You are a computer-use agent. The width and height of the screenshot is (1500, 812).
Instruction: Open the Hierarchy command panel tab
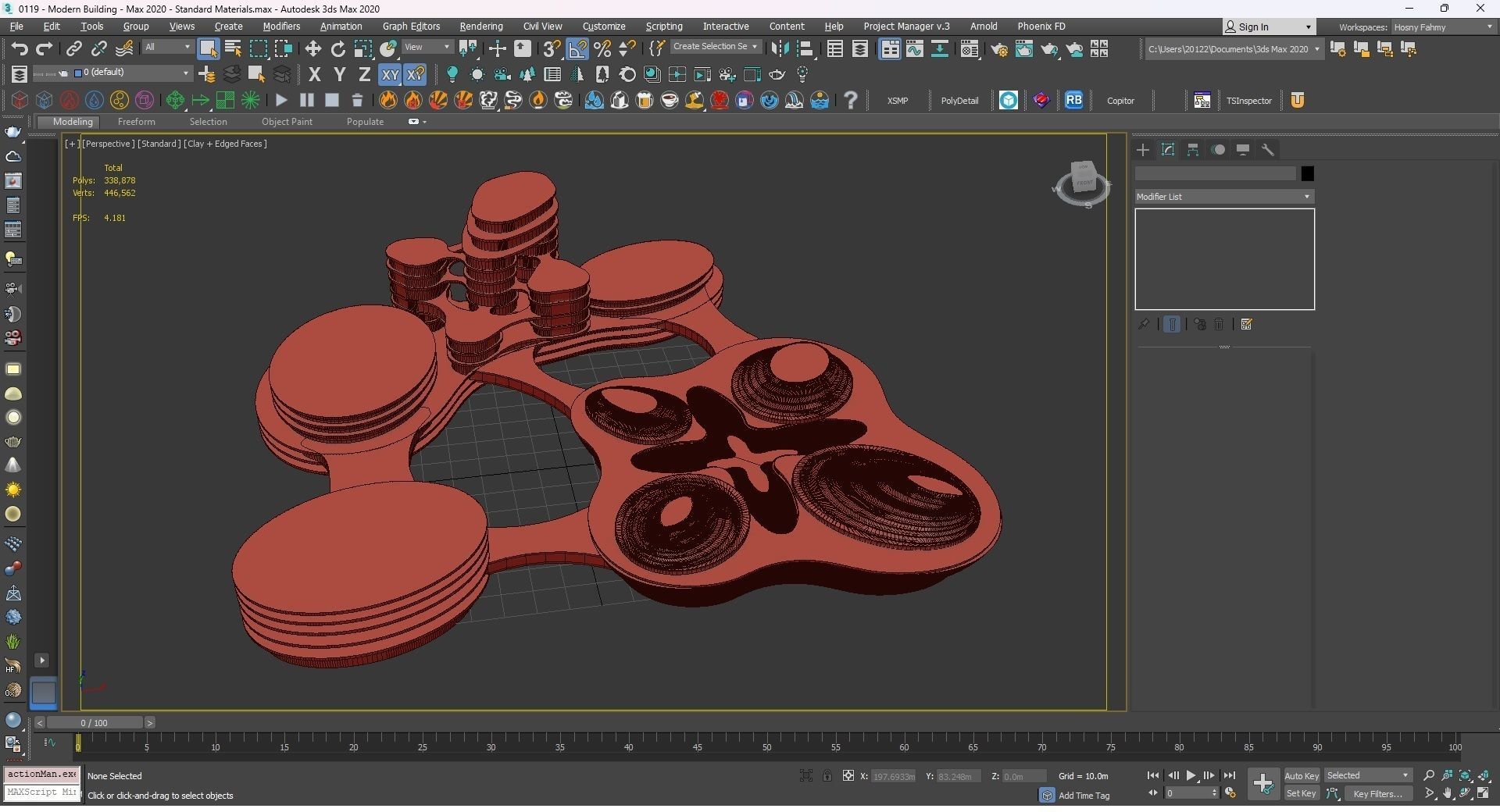(x=1193, y=150)
